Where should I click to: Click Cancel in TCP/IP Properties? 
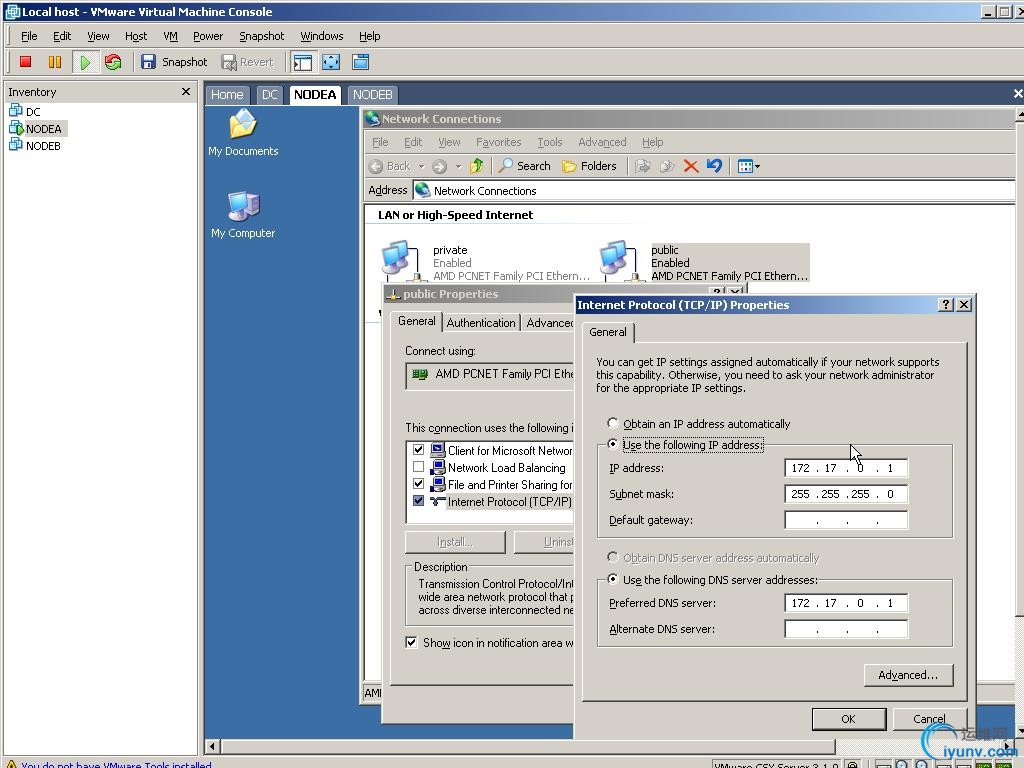coord(929,719)
